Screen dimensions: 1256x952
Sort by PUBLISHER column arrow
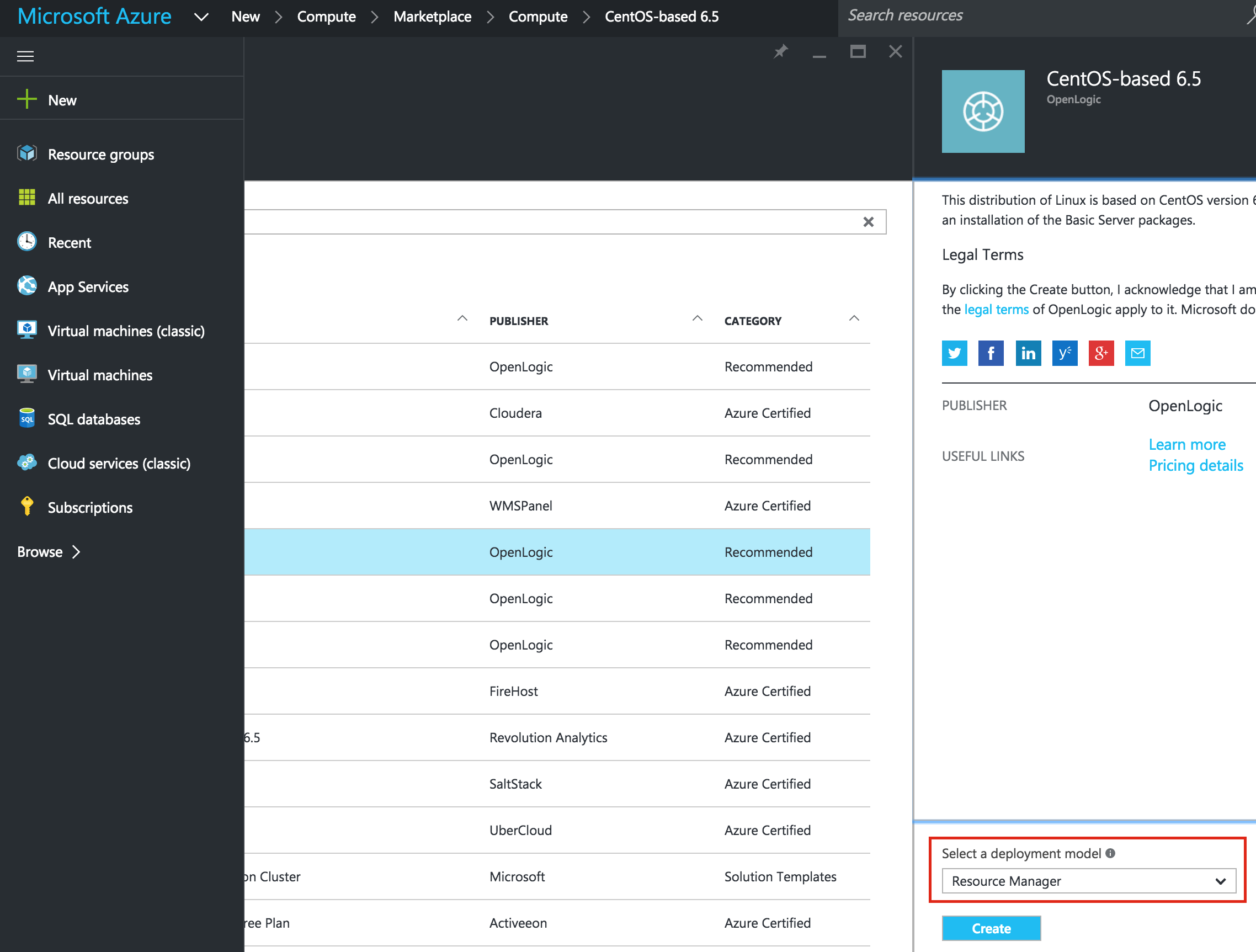point(698,318)
